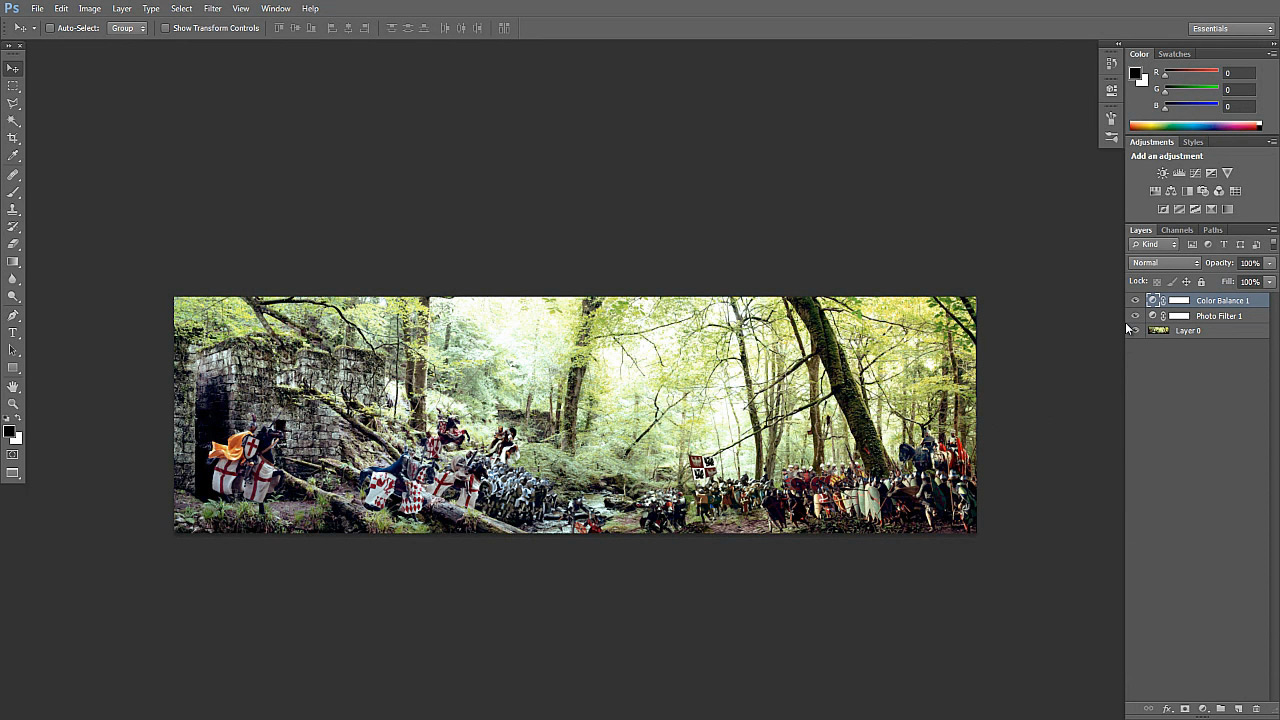Open the layer filter Kind dropdown
This screenshot has width=1280, height=720.
pyautogui.click(x=1154, y=245)
